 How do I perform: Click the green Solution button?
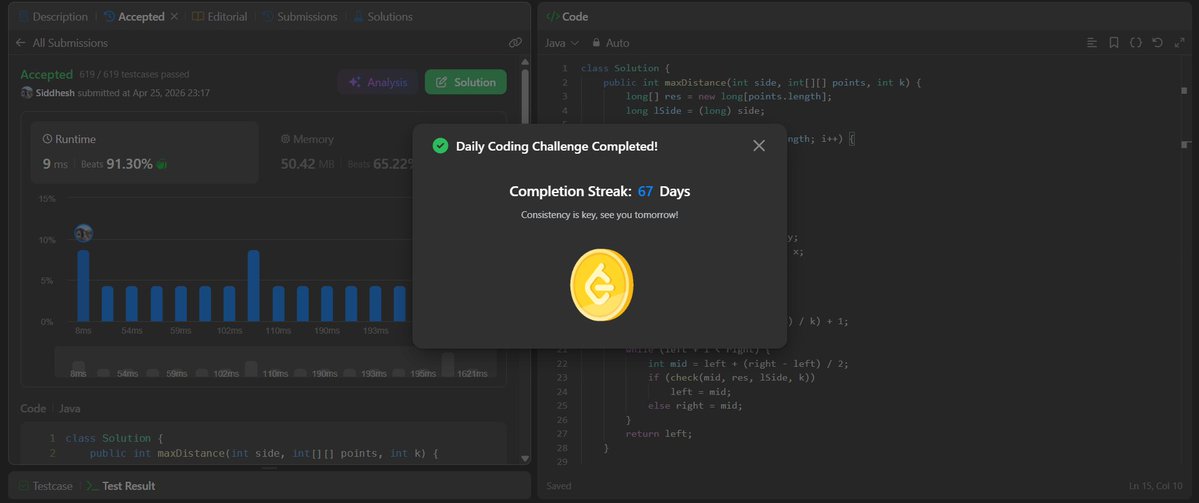click(x=466, y=82)
